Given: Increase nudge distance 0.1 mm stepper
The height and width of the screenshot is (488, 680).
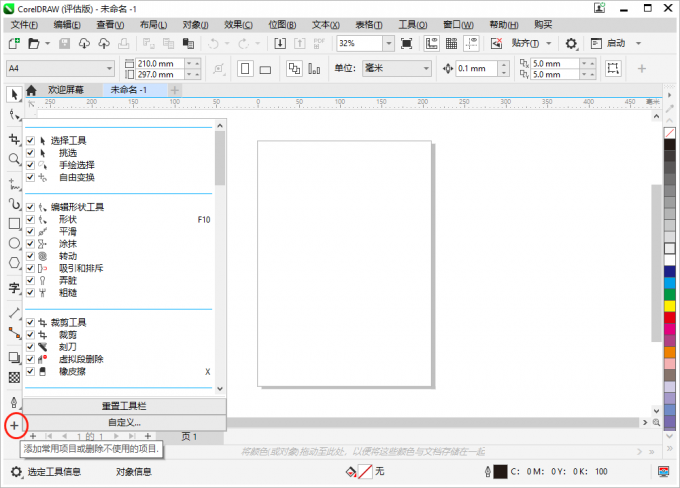Looking at the screenshot, I should point(503,64).
